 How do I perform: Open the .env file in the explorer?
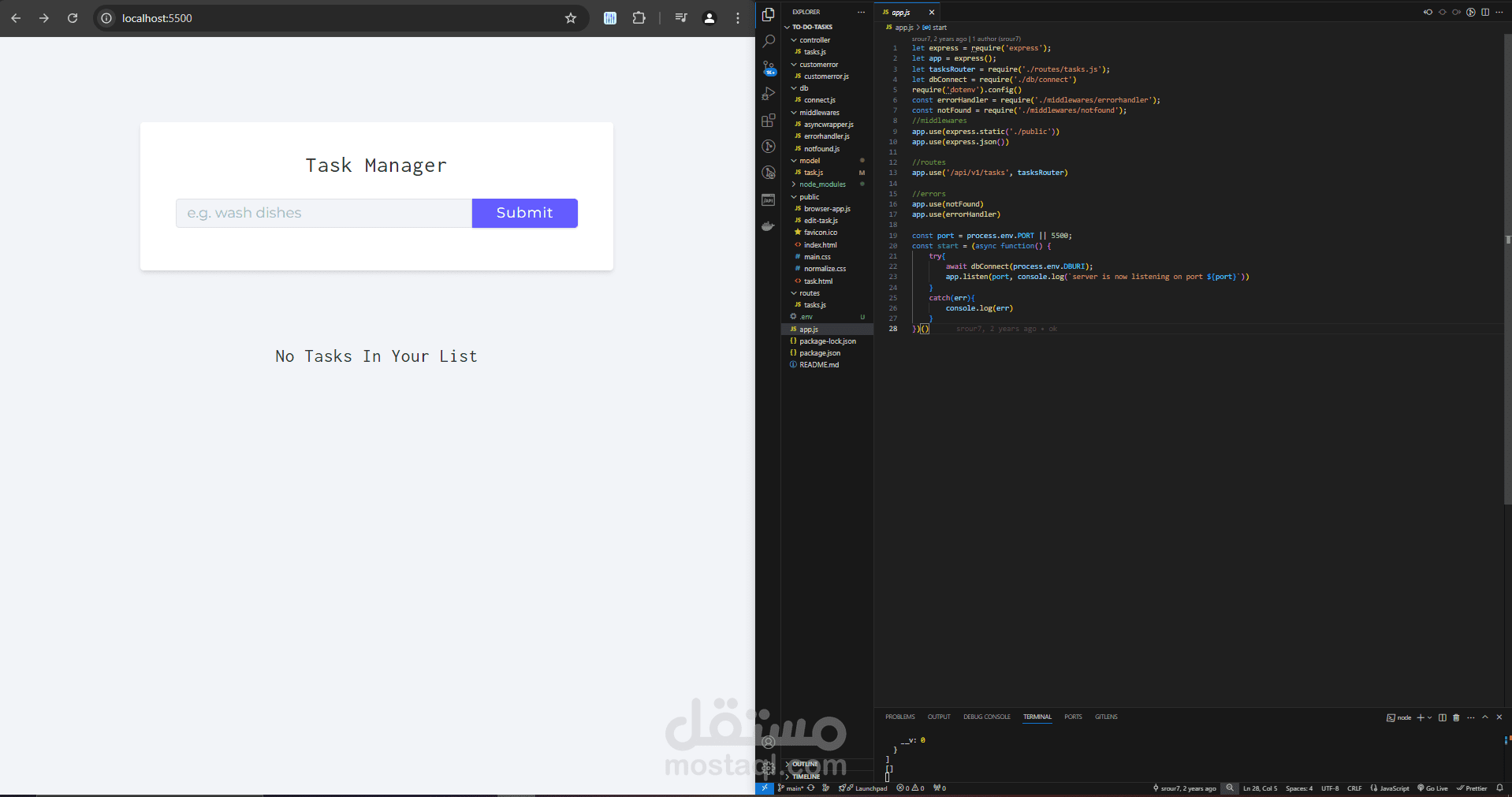click(x=806, y=317)
